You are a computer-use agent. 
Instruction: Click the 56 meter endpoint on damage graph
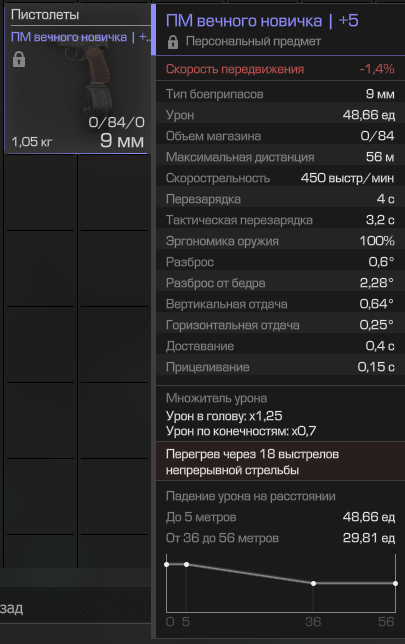(x=395, y=583)
